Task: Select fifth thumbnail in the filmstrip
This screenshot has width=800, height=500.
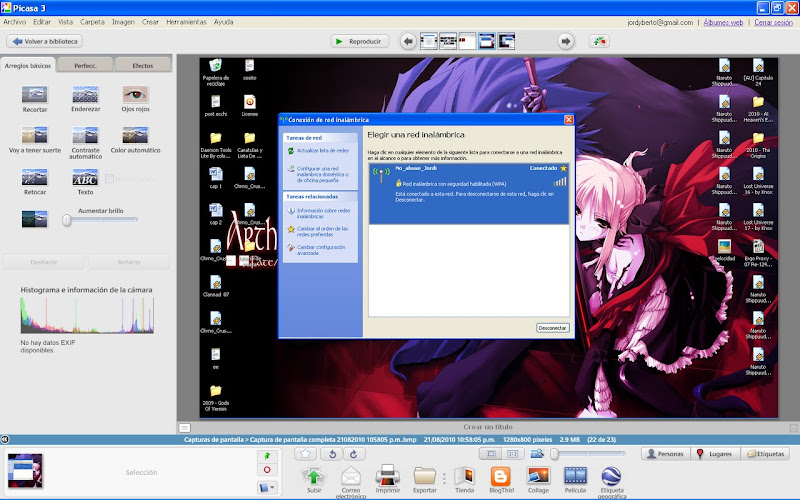Action: click(x=506, y=41)
